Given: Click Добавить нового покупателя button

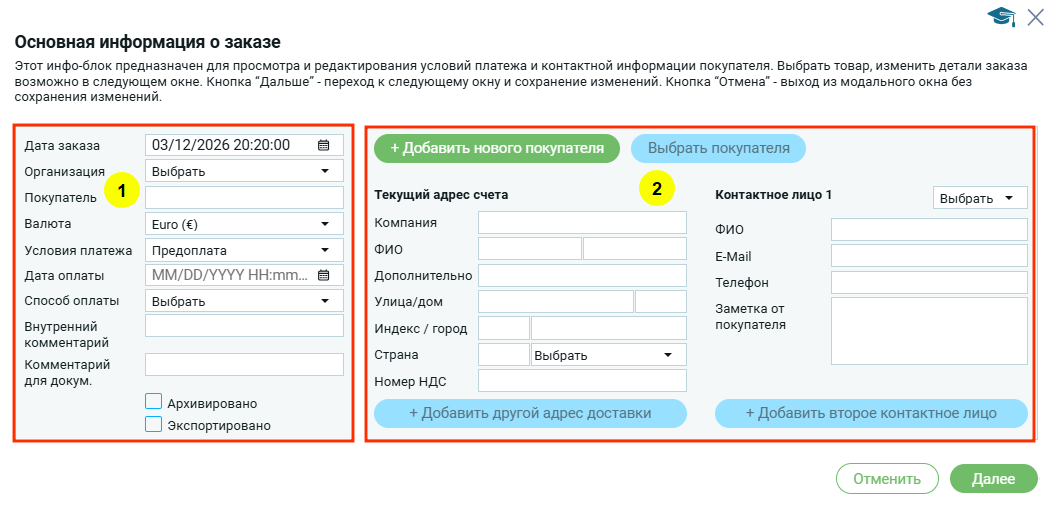Looking at the screenshot, I should (497, 148).
